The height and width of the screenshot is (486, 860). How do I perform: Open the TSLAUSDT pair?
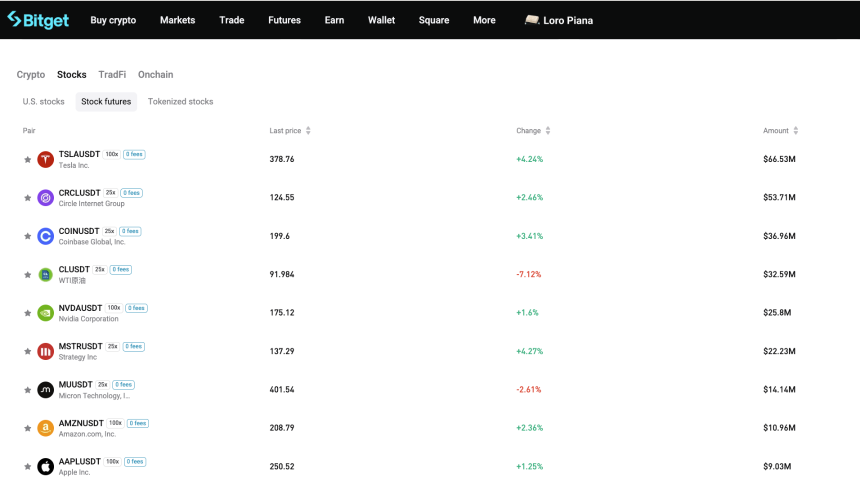tap(80, 154)
